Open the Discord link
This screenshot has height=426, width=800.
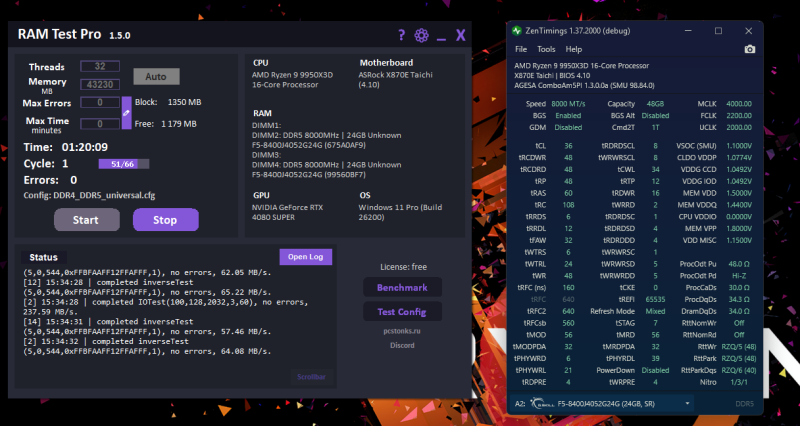point(402,345)
